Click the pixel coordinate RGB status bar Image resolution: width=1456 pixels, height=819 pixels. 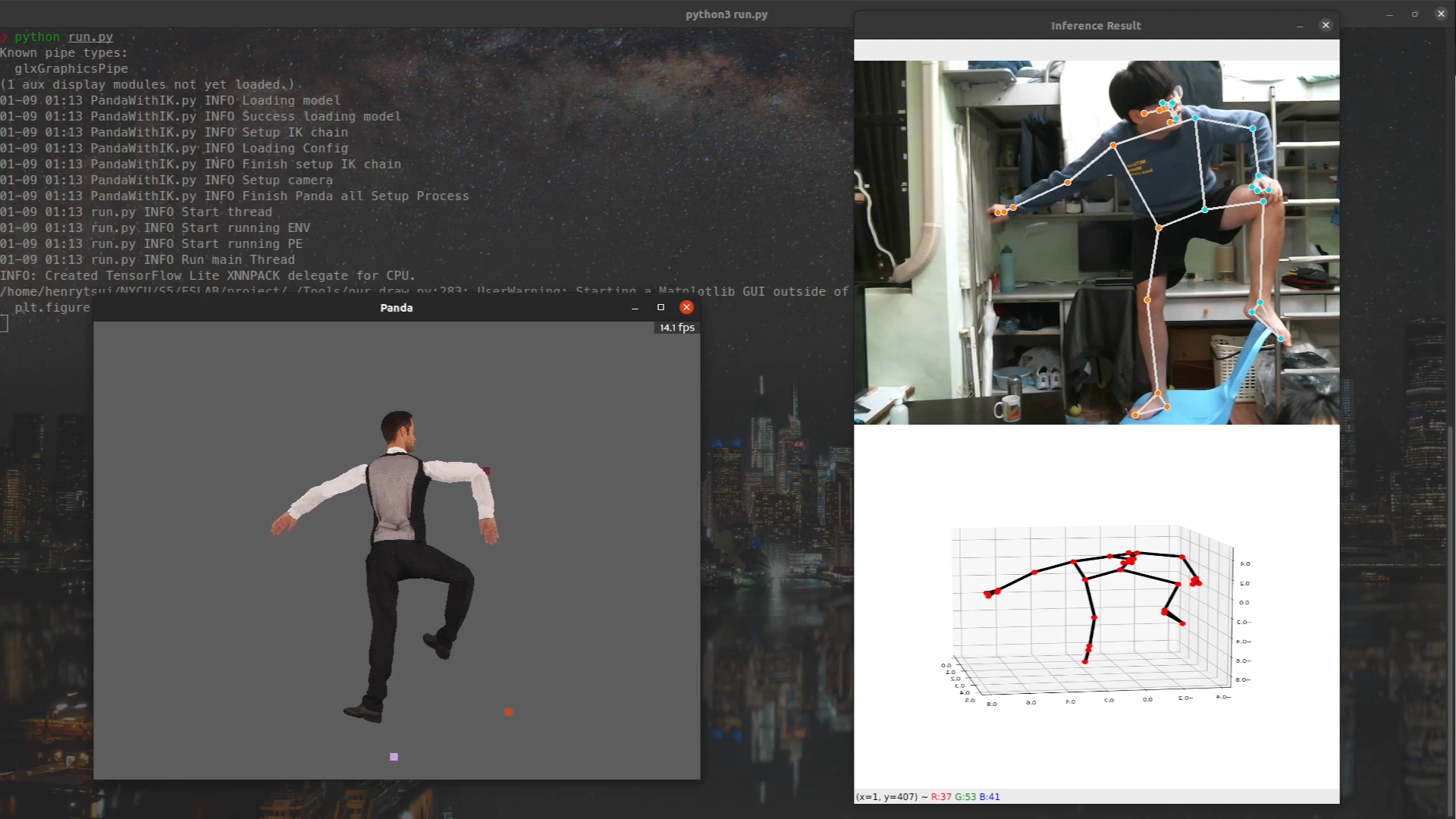pos(928,796)
